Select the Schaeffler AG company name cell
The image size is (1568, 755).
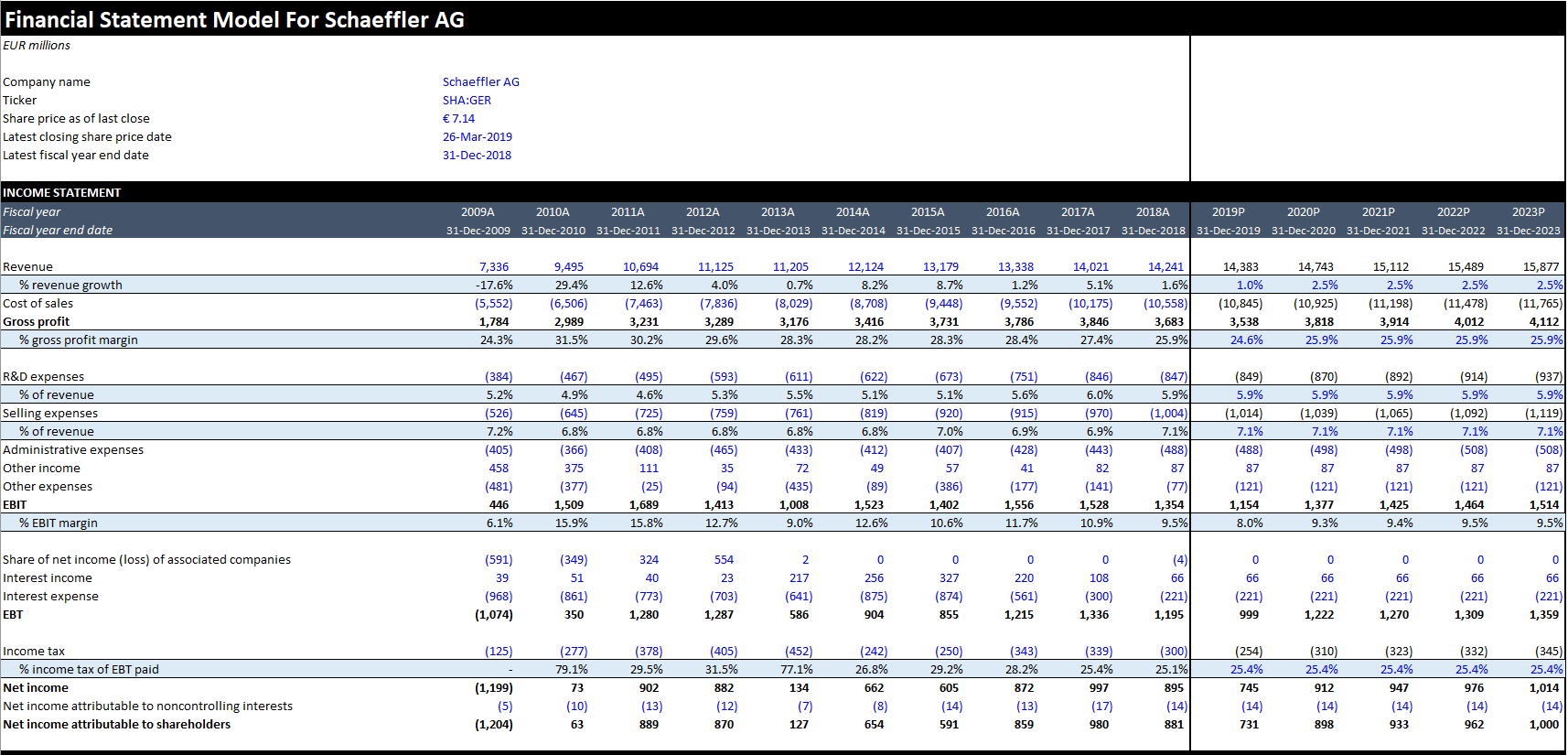(x=480, y=82)
